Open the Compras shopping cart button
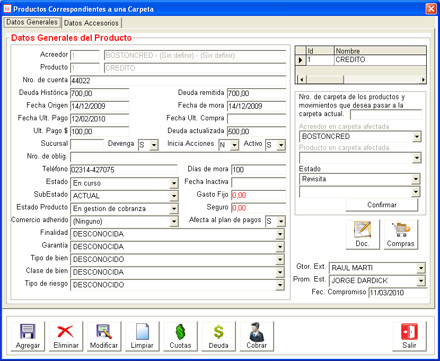440x361 pixels. pos(401,234)
